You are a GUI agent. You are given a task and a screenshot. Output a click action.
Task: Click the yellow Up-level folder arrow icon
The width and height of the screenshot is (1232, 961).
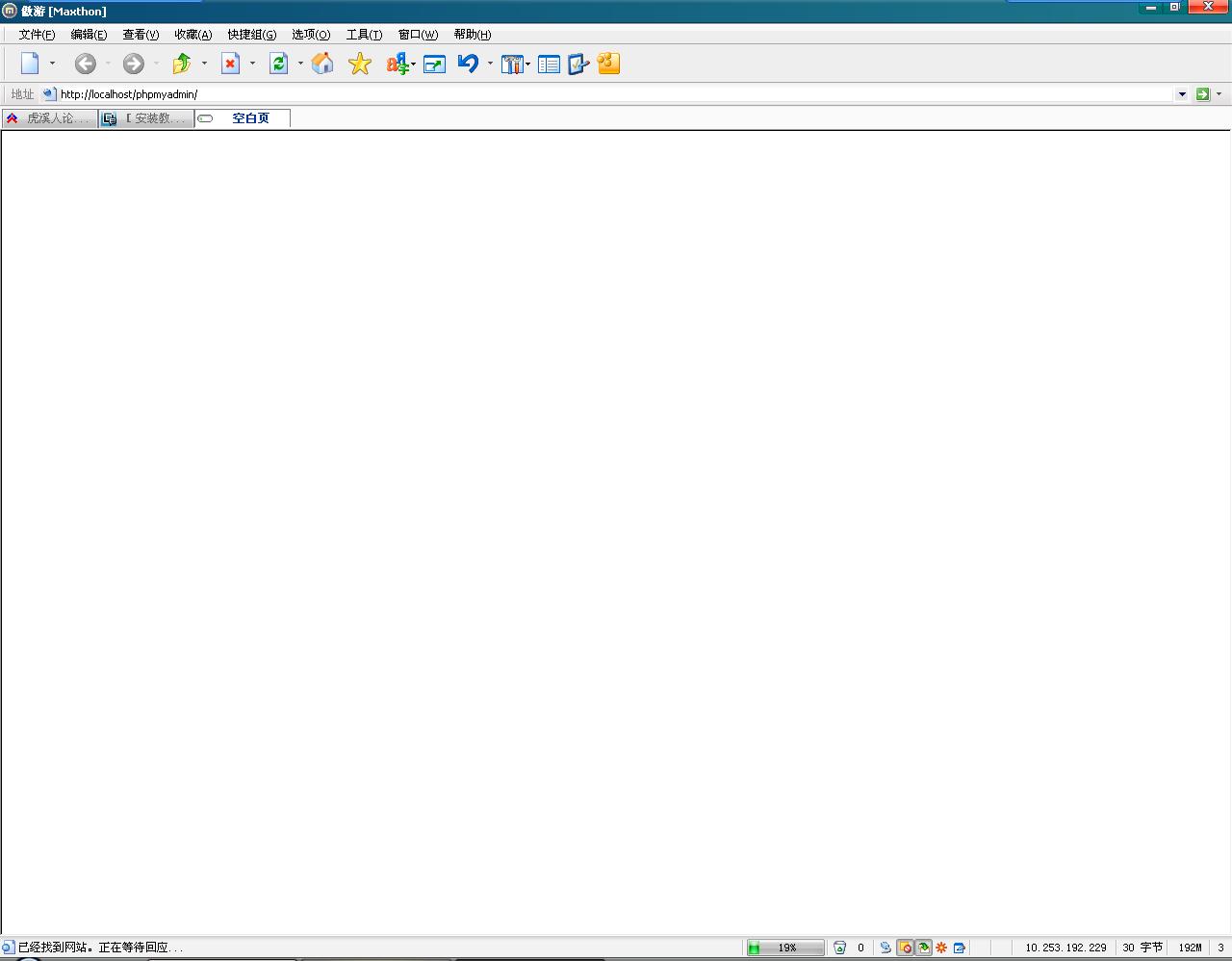point(182,64)
